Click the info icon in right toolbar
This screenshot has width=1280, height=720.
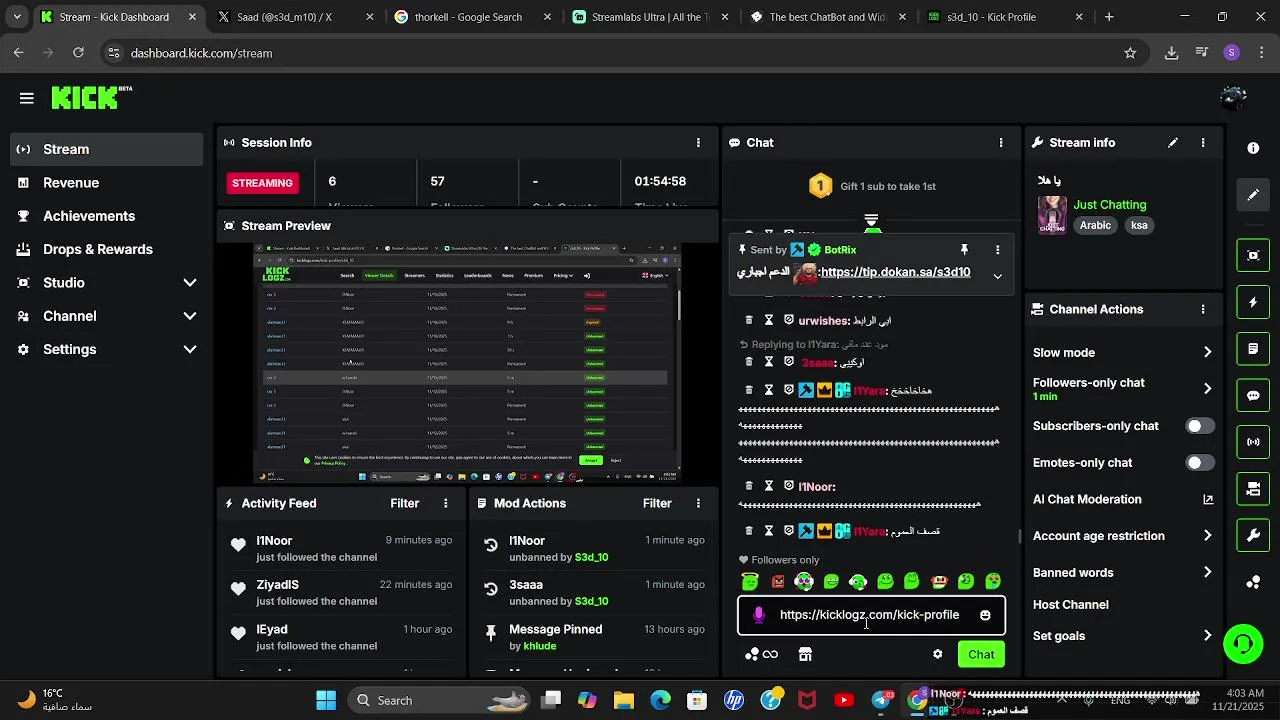[1253, 148]
